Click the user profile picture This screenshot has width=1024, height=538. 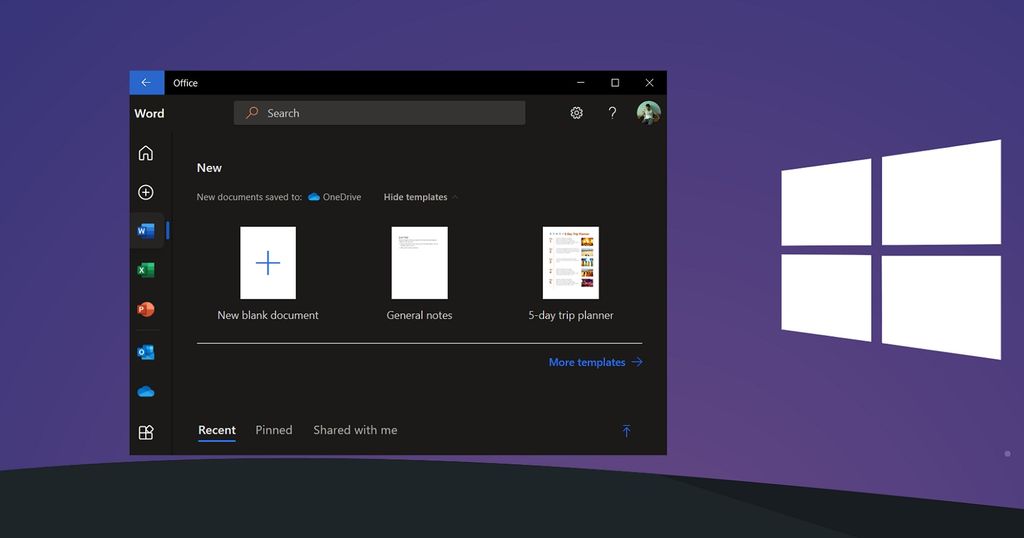pyautogui.click(x=649, y=113)
